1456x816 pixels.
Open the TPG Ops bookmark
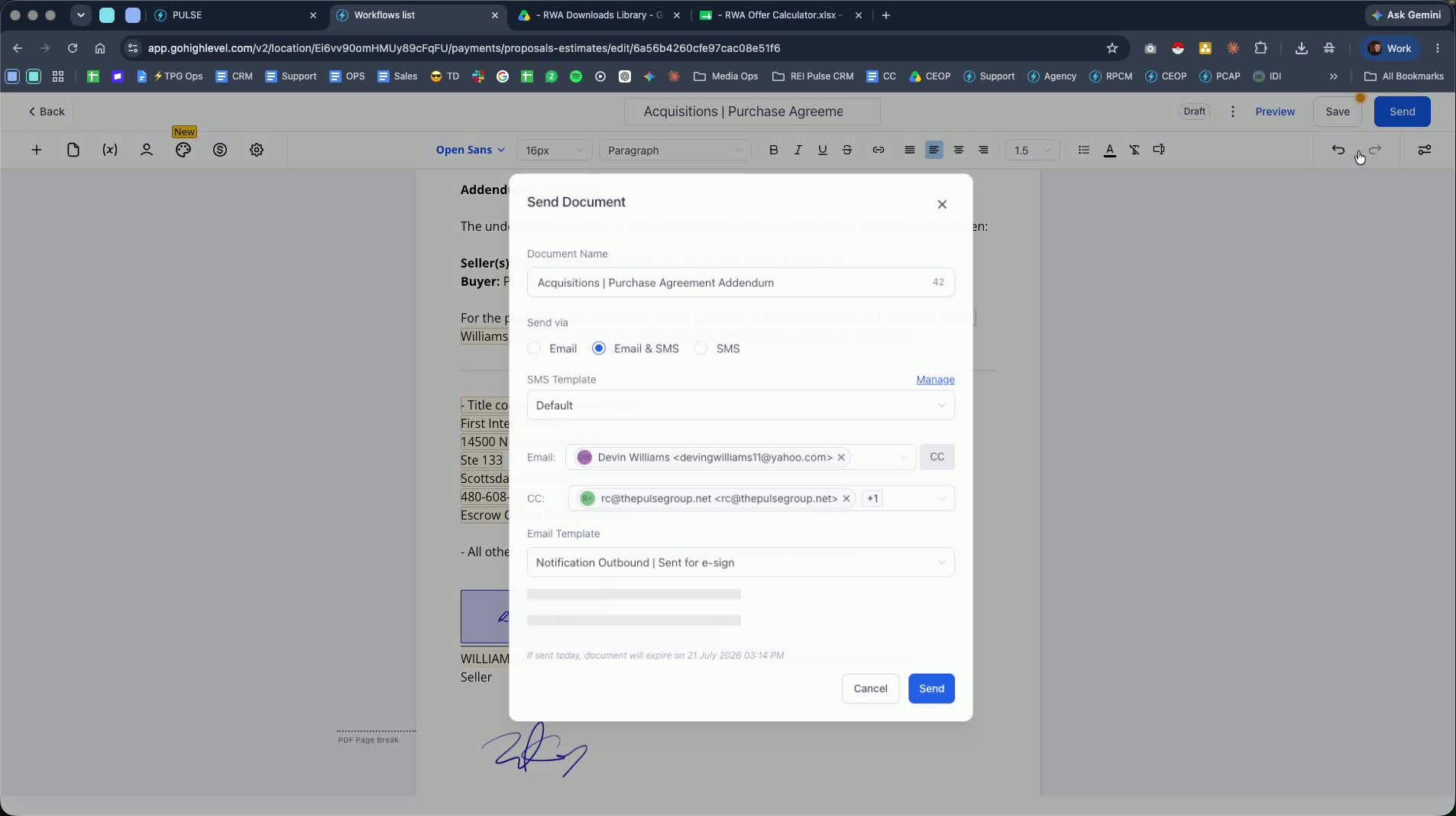coord(170,76)
